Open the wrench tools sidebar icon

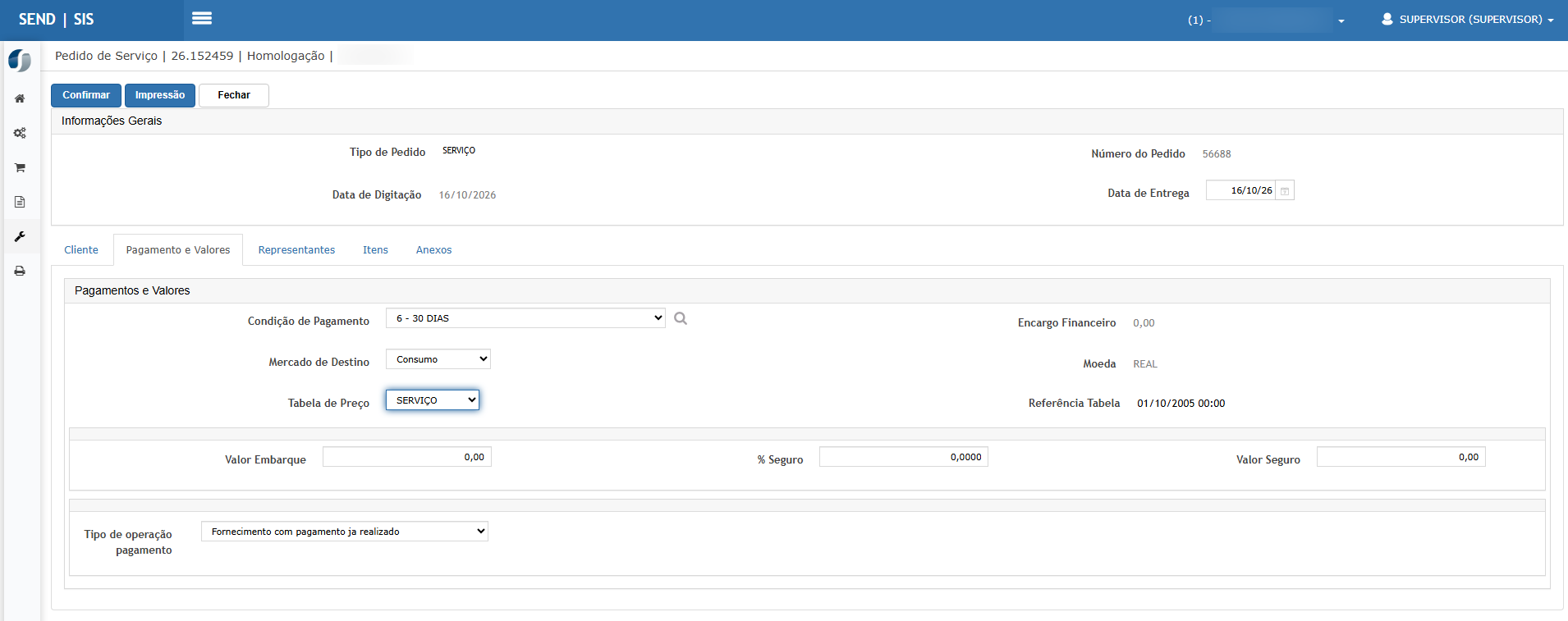20,236
